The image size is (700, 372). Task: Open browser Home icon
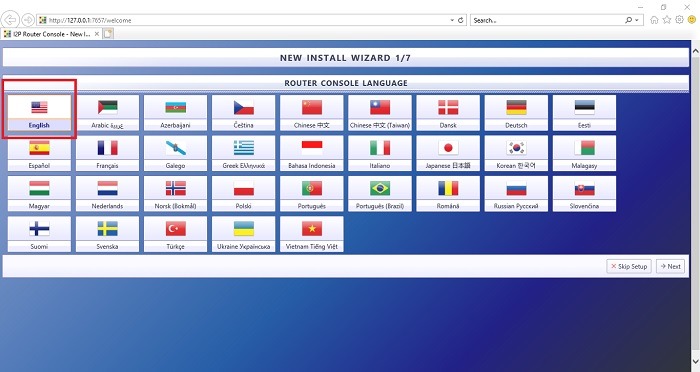[x=654, y=20]
